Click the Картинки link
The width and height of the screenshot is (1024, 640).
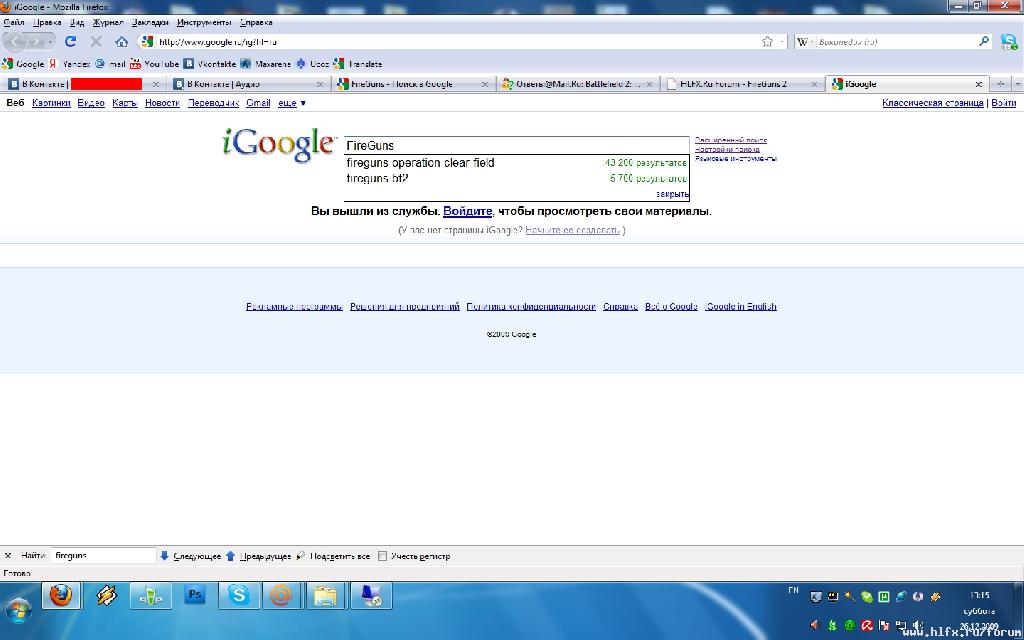tap(51, 103)
